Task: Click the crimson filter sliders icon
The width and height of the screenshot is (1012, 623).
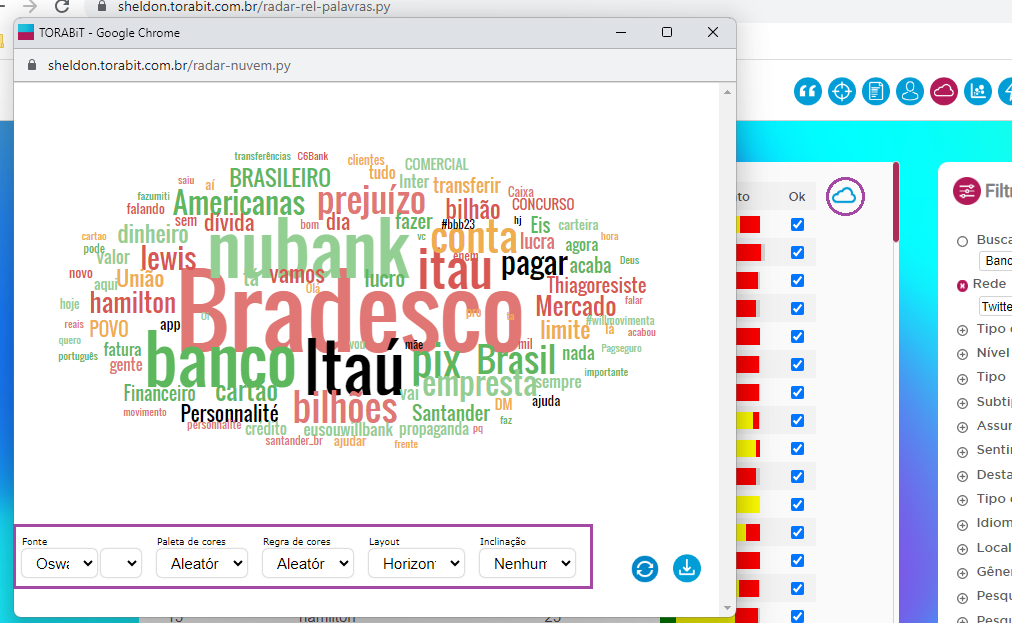Action: tap(966, 191)
